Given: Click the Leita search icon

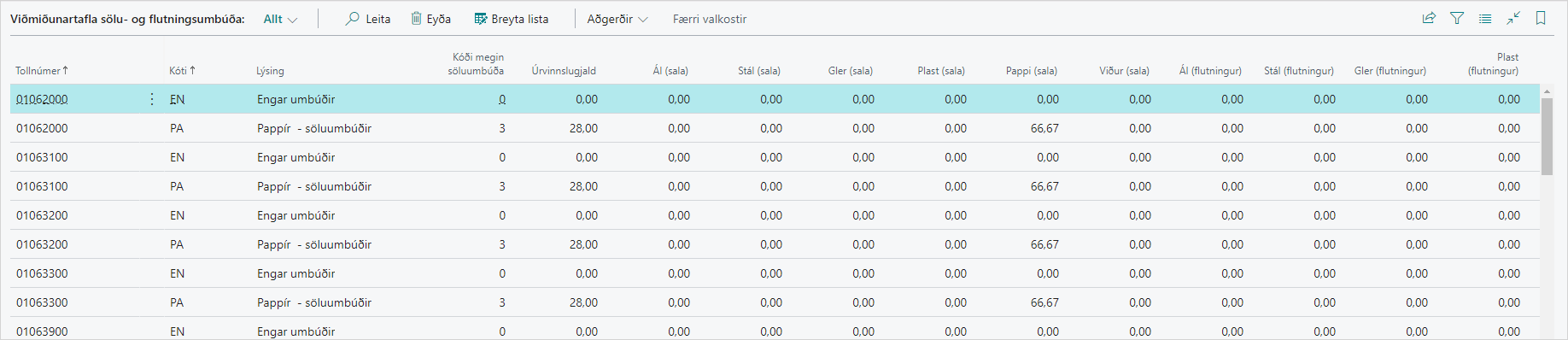Looking at the screenshot, I should 352,19.
